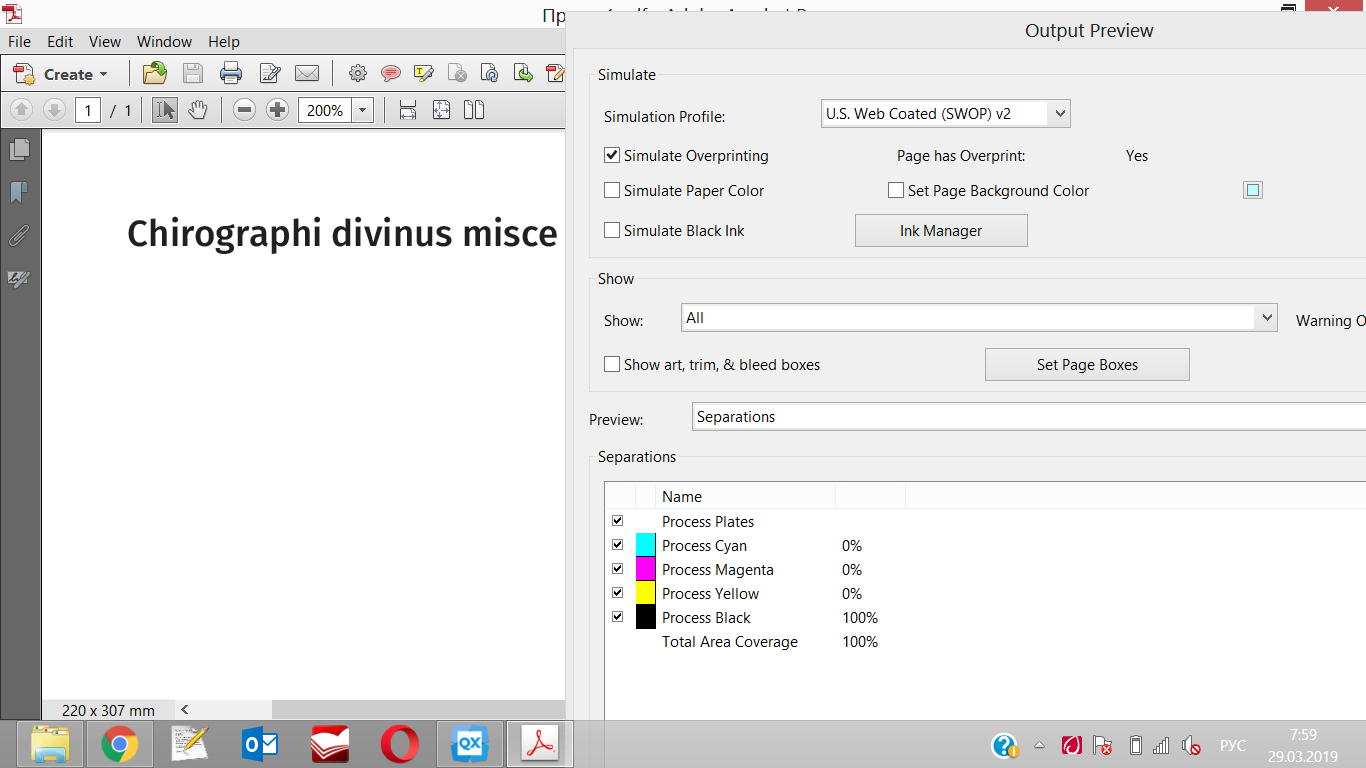Toggle Process Magenta separation checkbox
Image resolution: width=1366 pixels, height=768 pixels.
[x=617, y=569]
